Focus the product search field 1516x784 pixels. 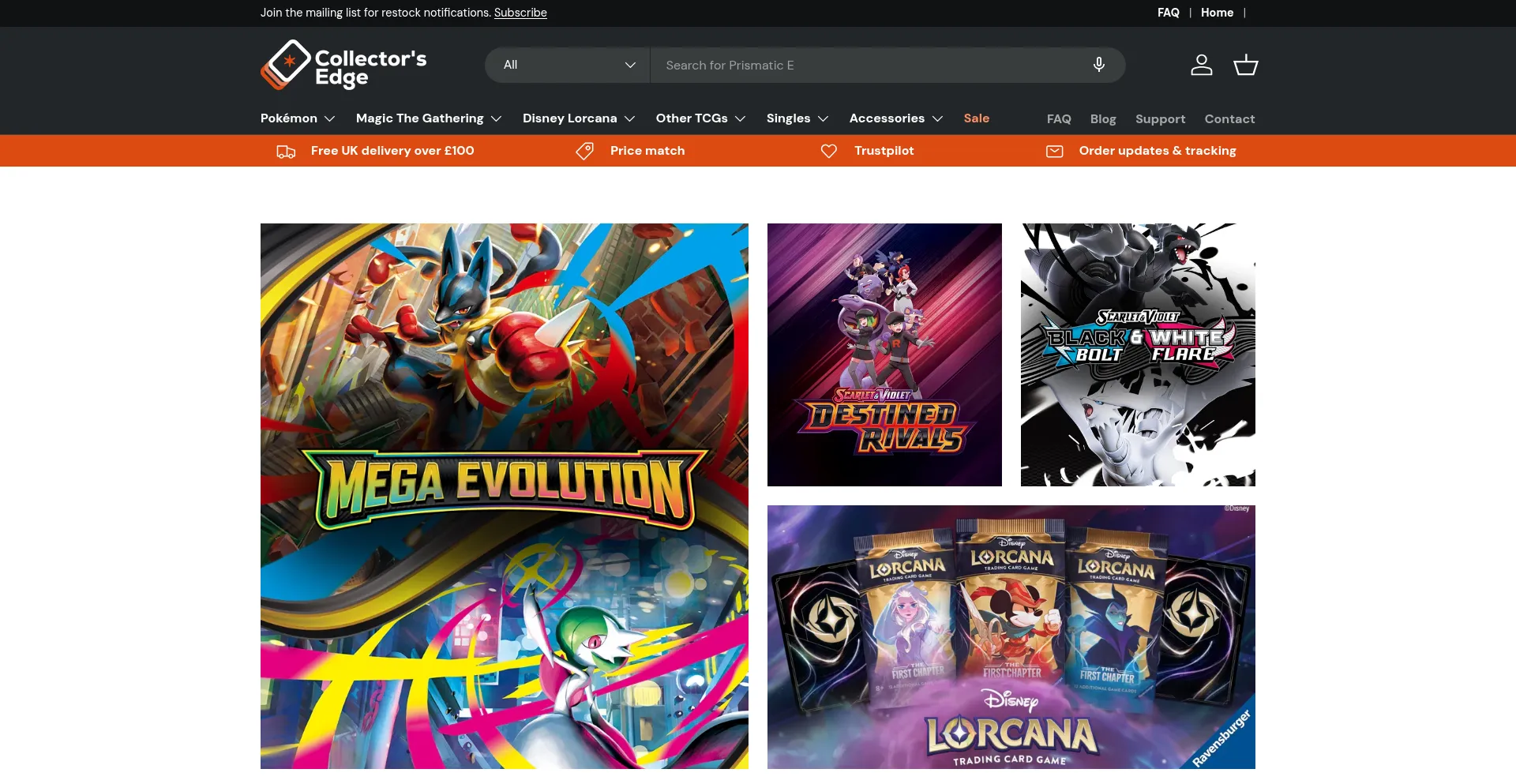[x=869, y=65]
